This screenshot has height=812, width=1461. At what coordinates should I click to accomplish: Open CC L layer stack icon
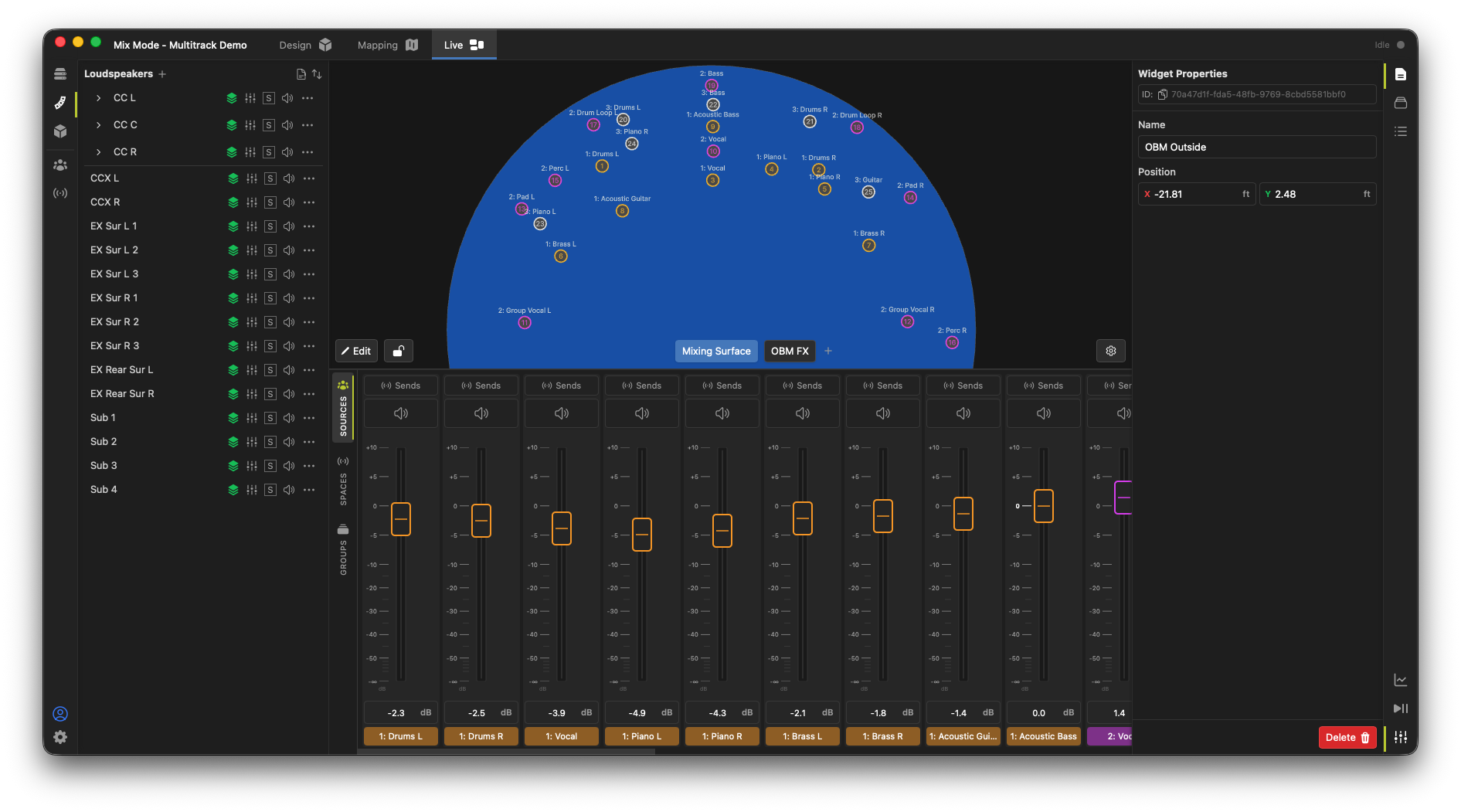(232, 98)
